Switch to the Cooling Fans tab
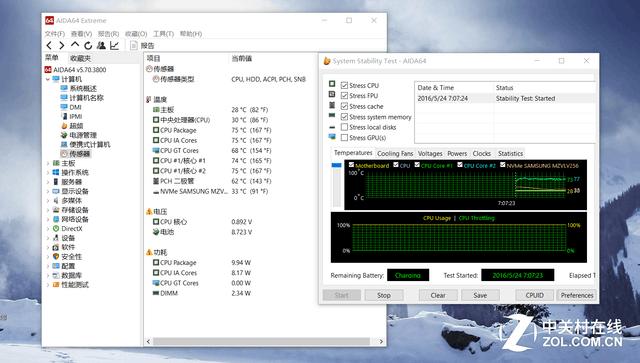640x363 pixels. (x=395, y=154)
